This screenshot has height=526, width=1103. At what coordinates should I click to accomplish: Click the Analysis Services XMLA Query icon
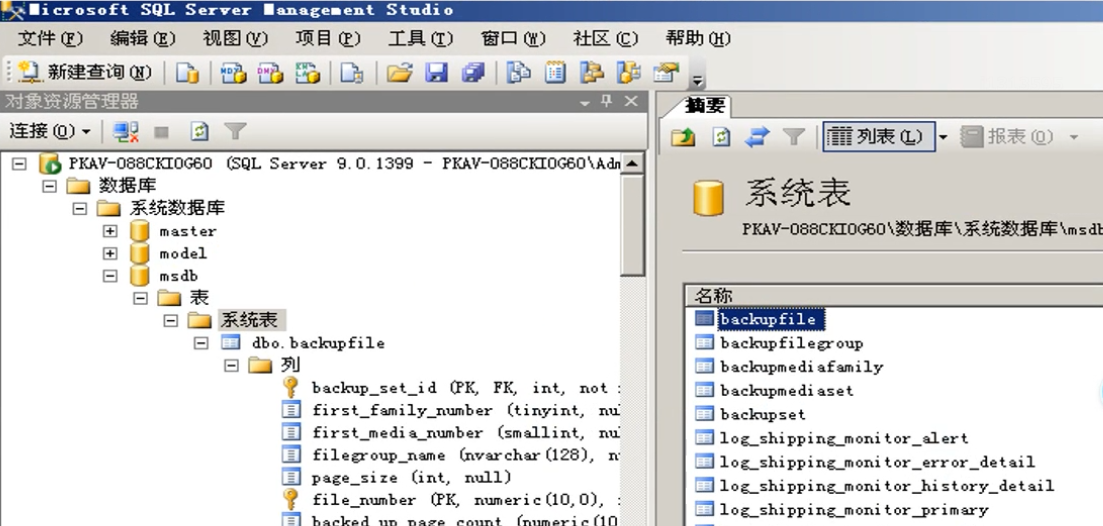[307, 72]
